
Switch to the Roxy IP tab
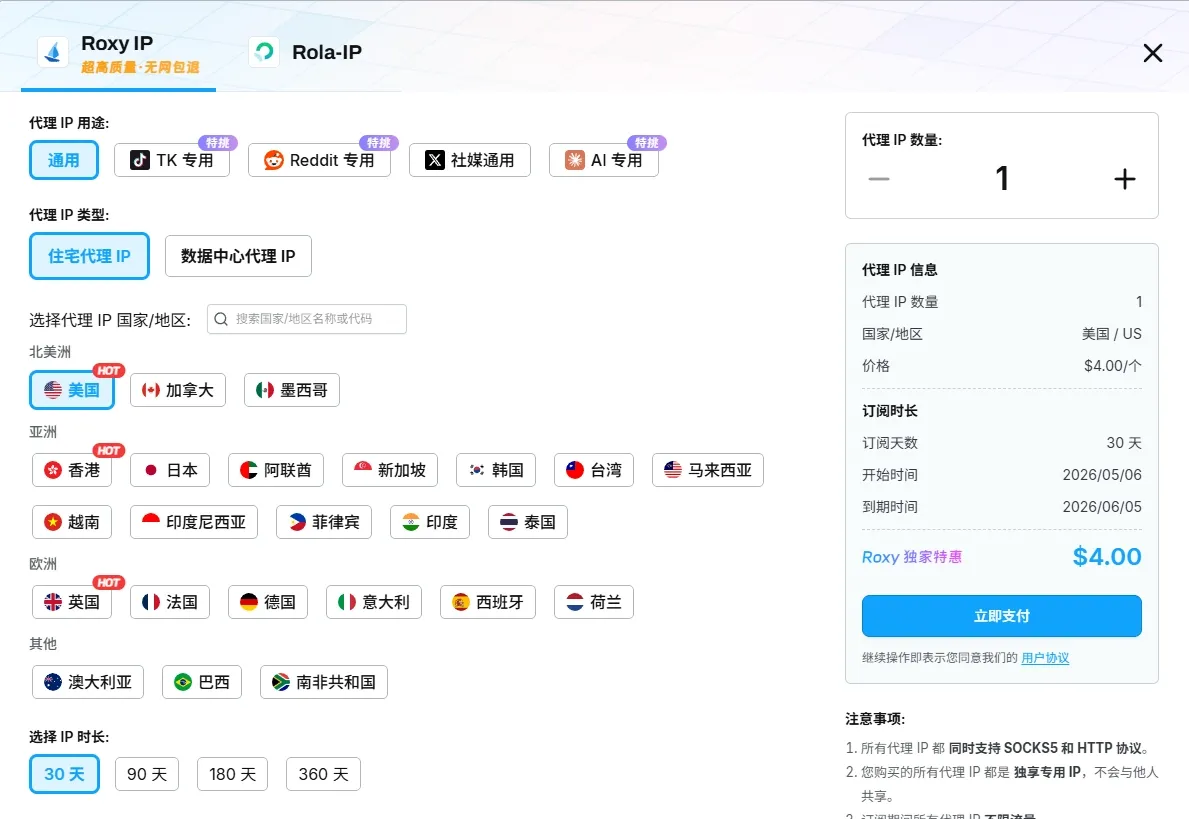tap(118, 54)
